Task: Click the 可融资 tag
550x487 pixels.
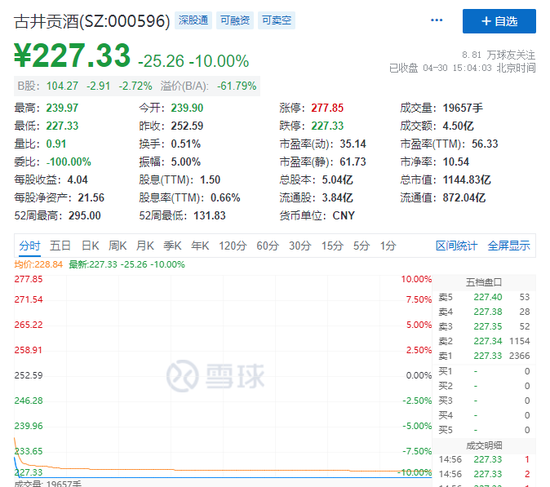Action: coord(235,20)
